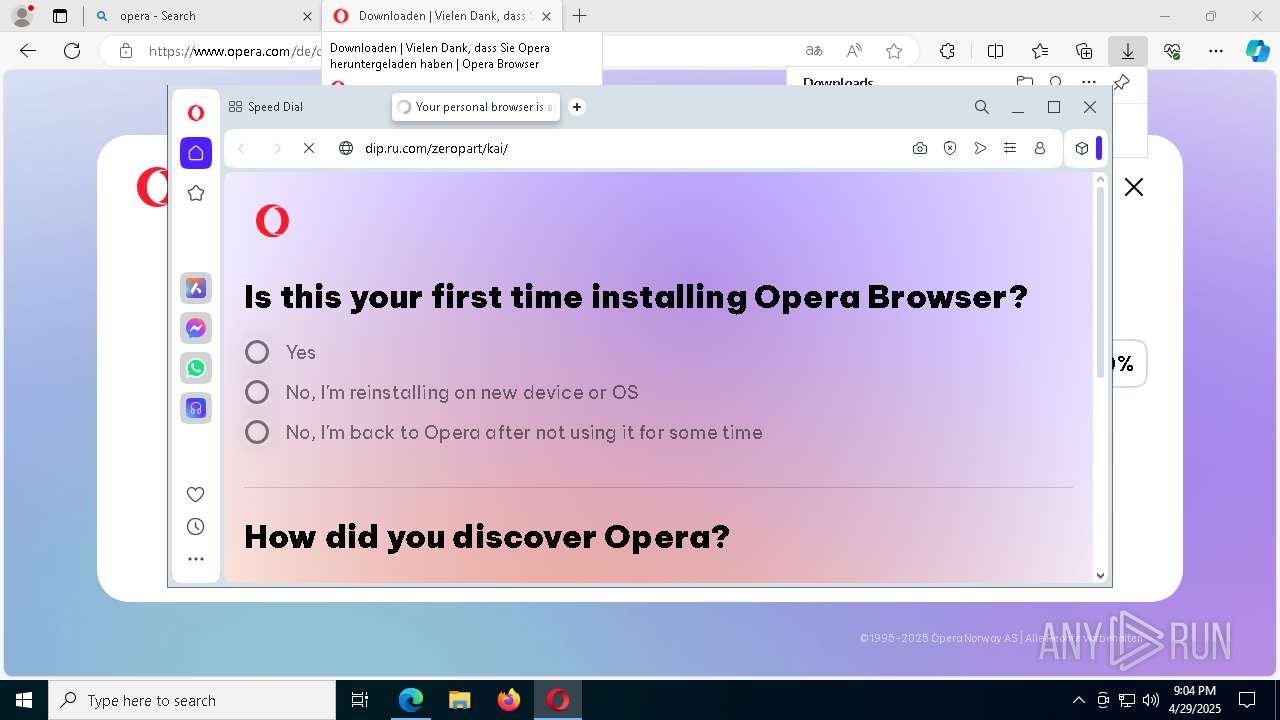Open Task View on taskbar

tap(360, 700)
